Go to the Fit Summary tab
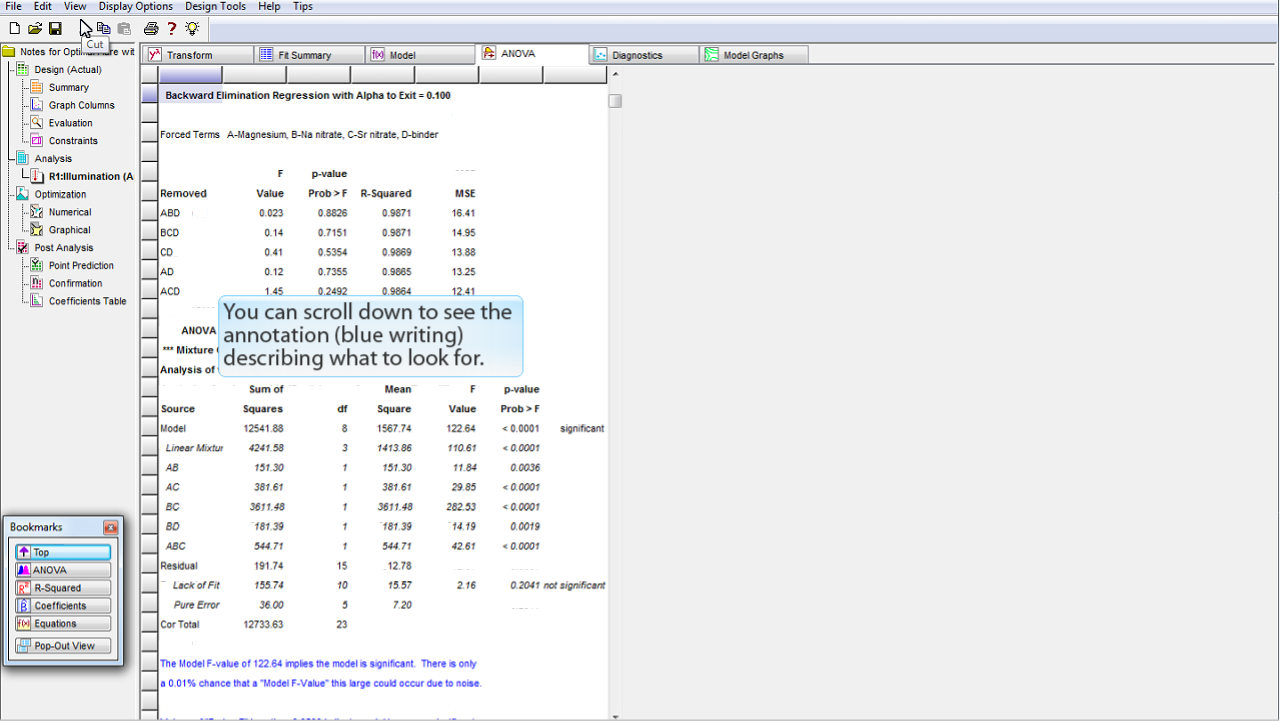The height and width of the screenshot is (721, 1280). (304, 55)
